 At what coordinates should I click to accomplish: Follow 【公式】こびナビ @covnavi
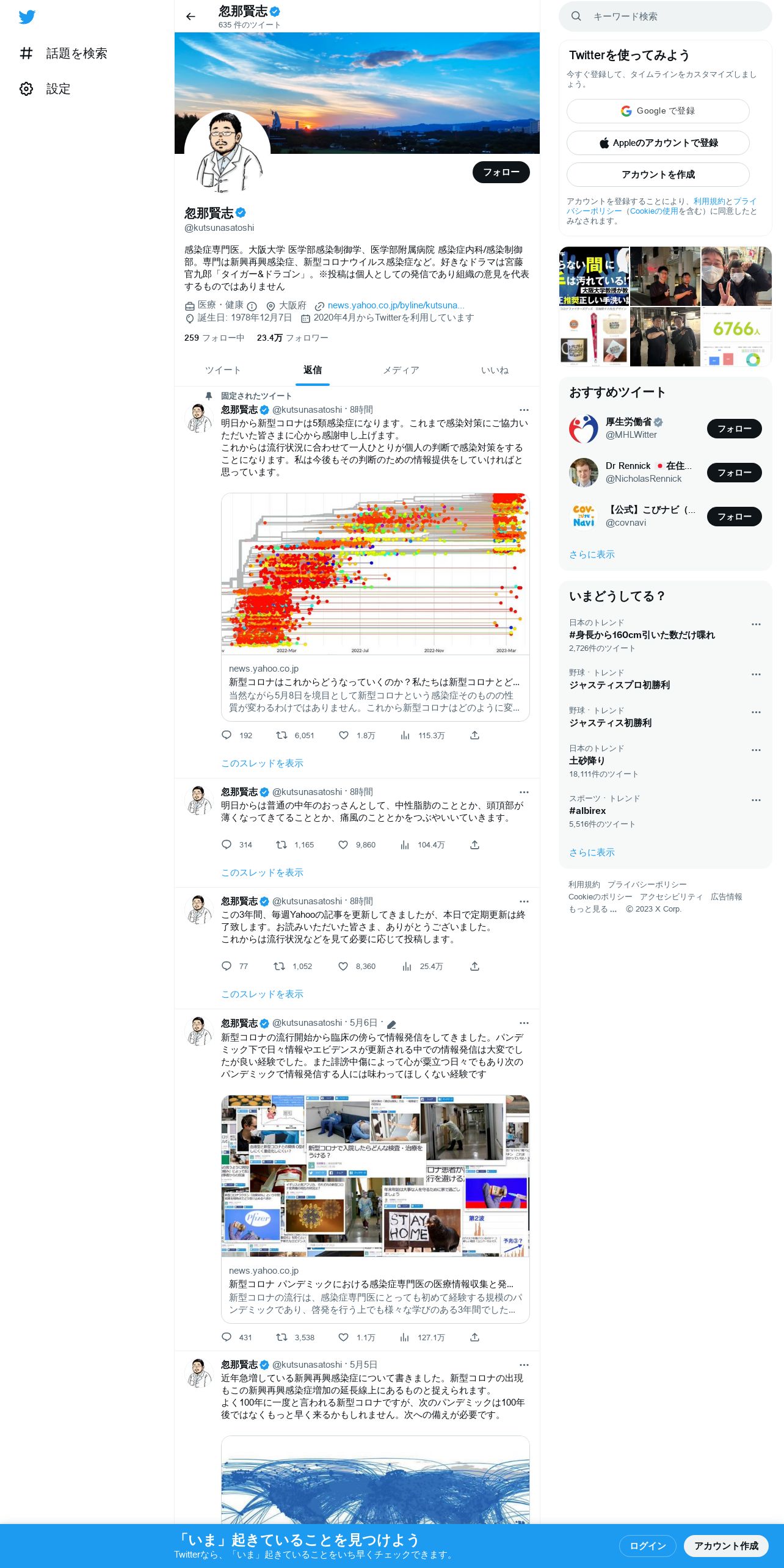click(734, 517)
